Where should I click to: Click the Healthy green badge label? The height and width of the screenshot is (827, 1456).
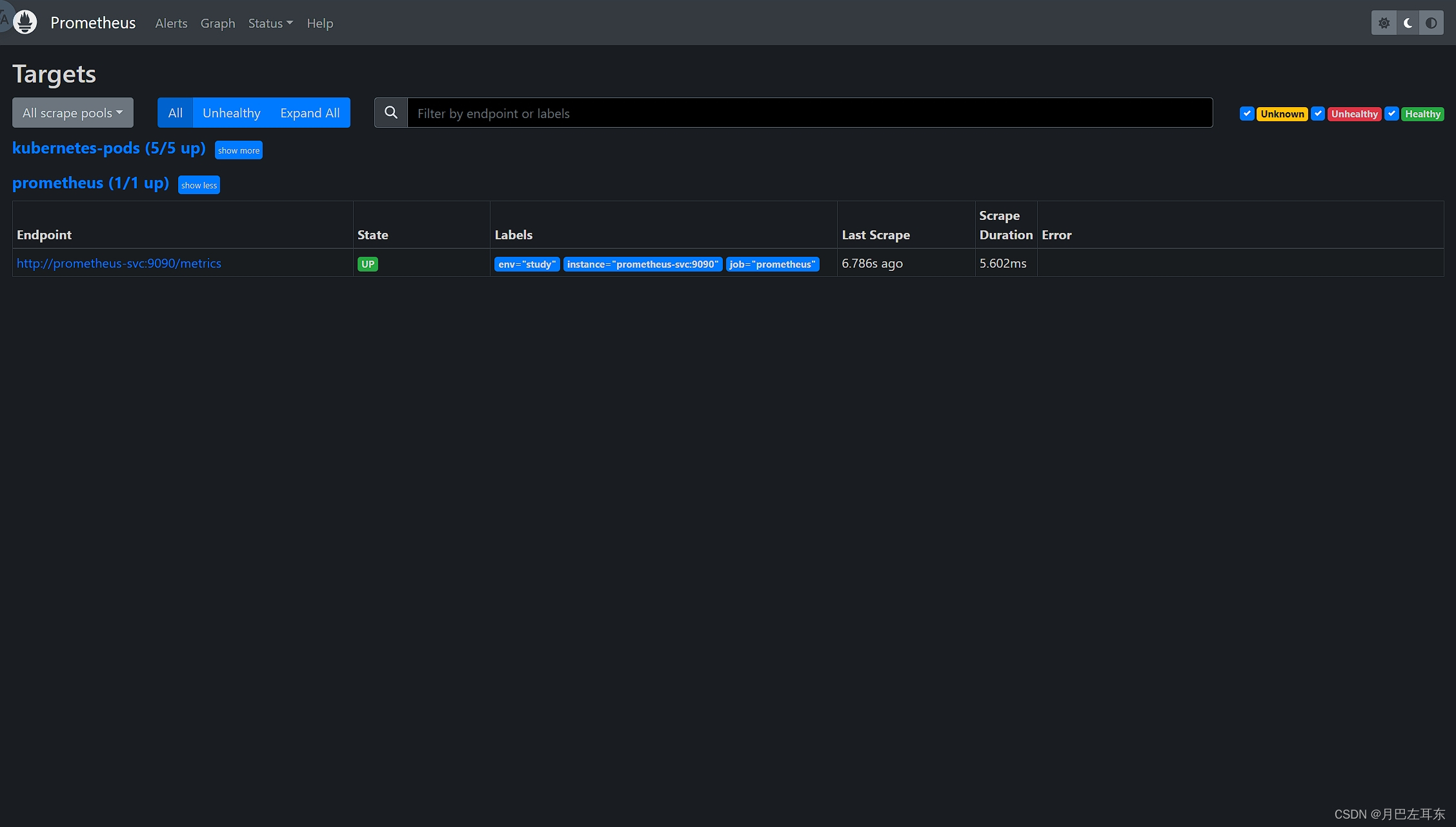[1422, 114]
